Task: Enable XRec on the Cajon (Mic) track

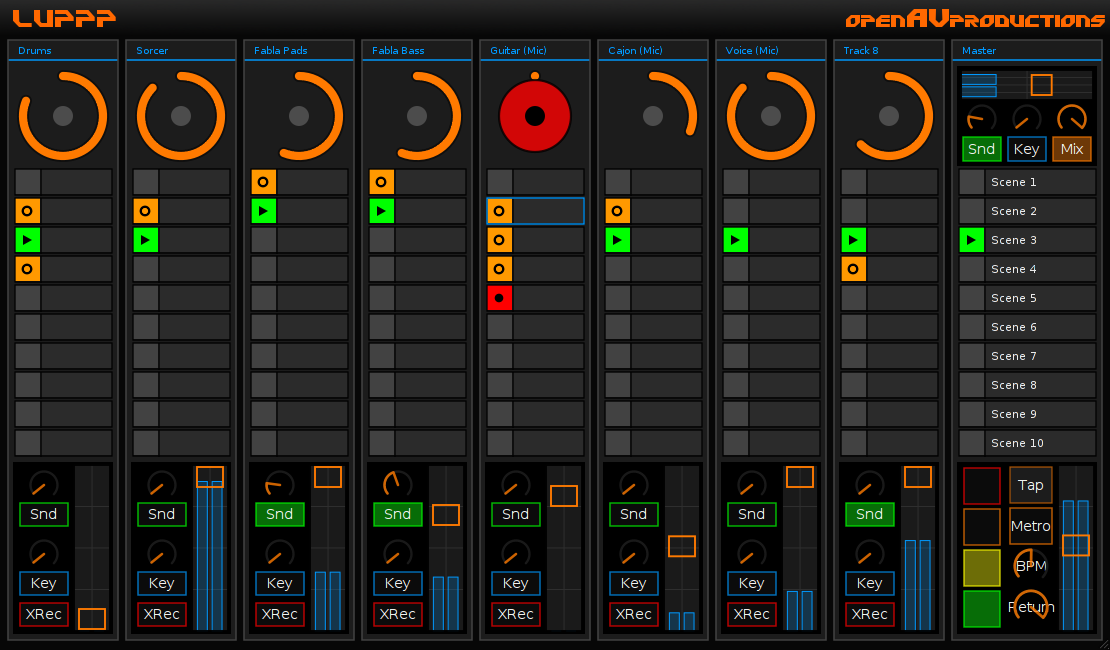Action: [633, 614]
